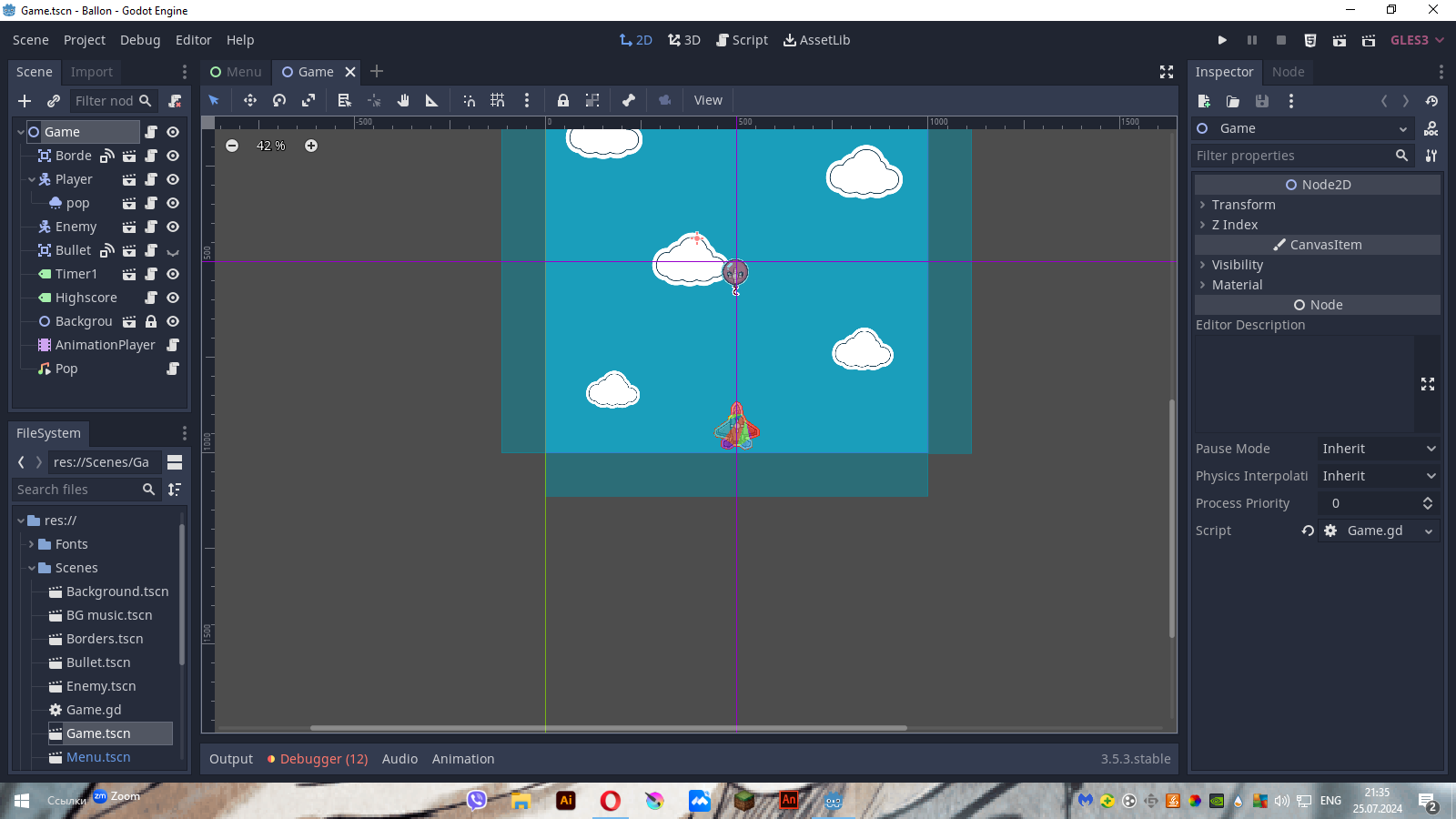Open snapping options via grid icon

pos(498,100)
